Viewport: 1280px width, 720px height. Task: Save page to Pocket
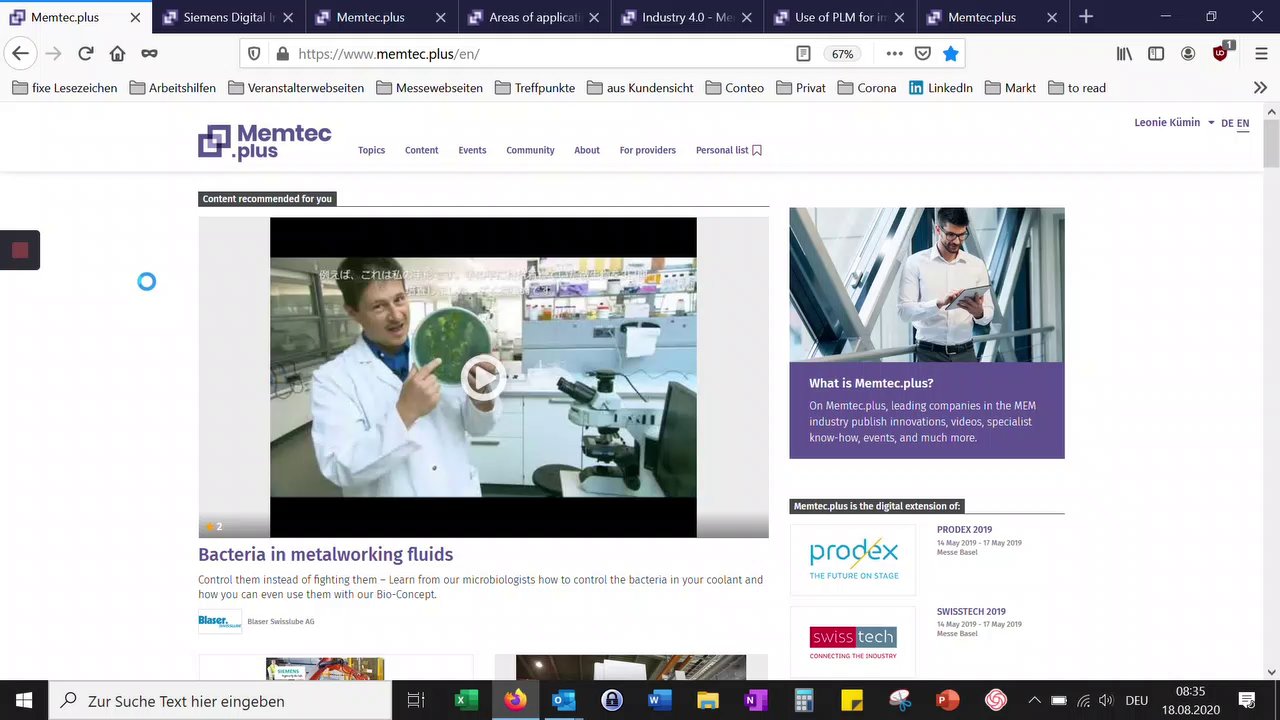pyautogui.click(x=923, y=54)
